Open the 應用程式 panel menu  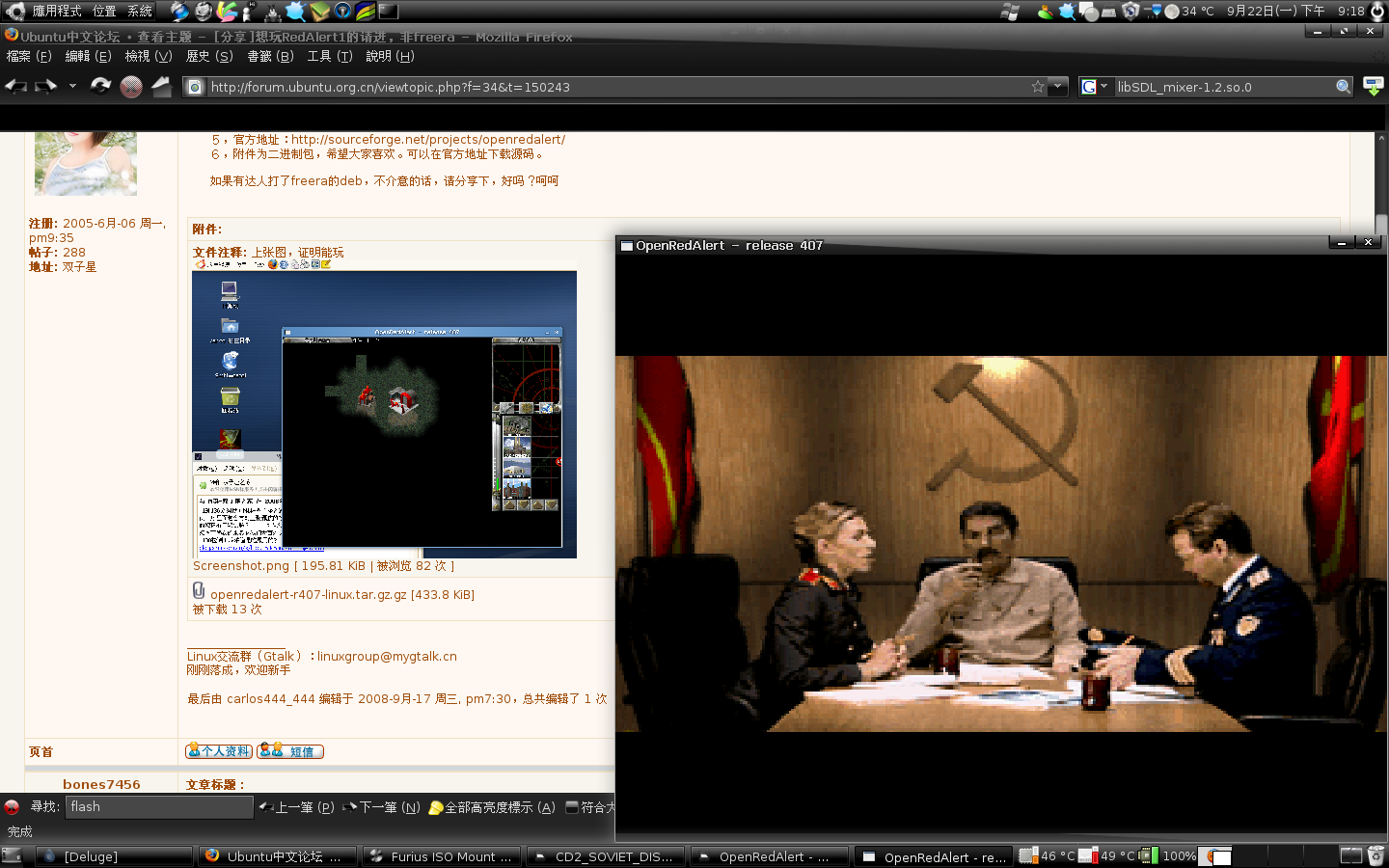[57, 11]
